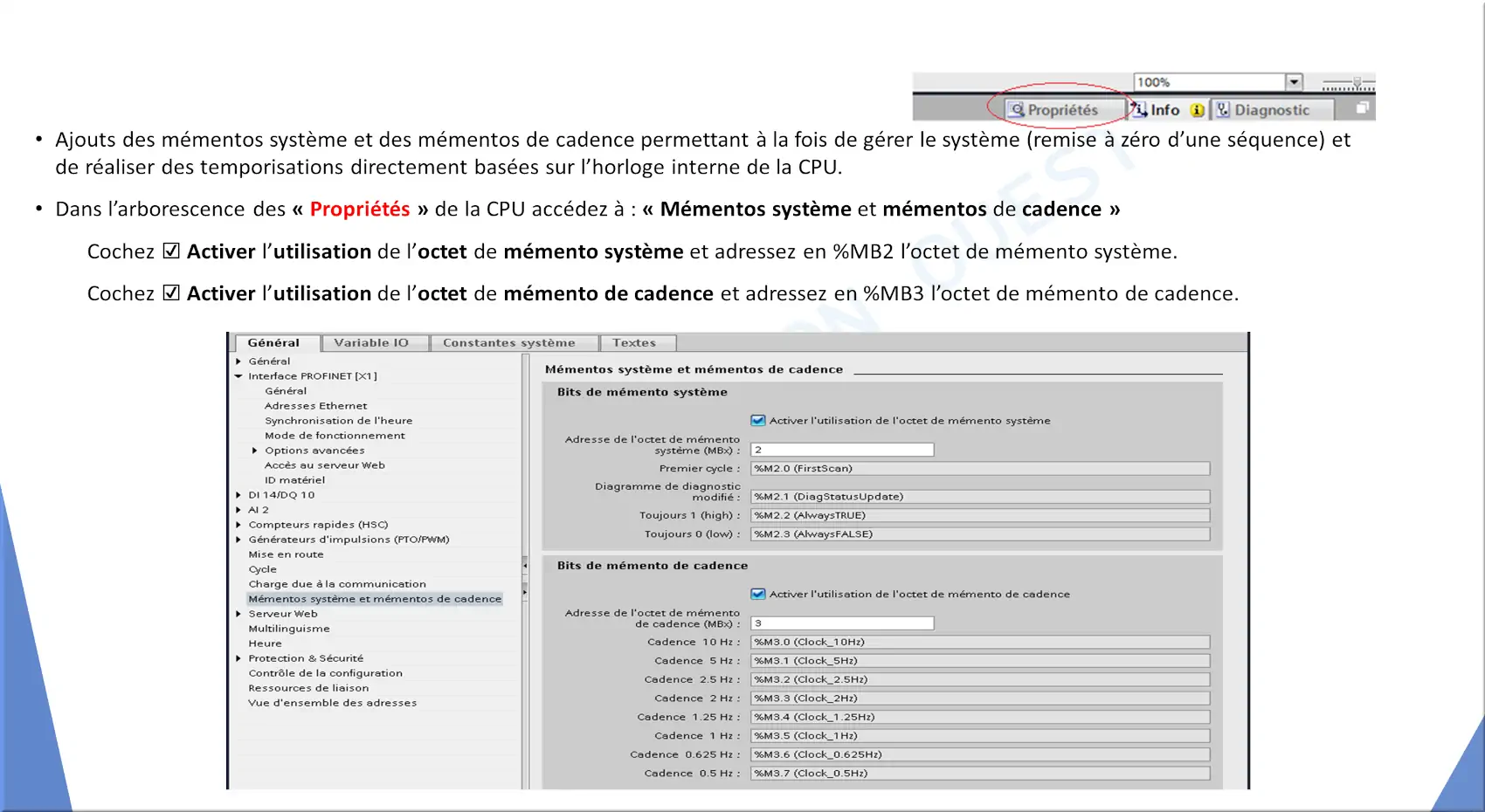Click the %M3.3 (Clock_2Hz) field
The width and height of the screenshot is (1485, 812).
pos(980,698)
